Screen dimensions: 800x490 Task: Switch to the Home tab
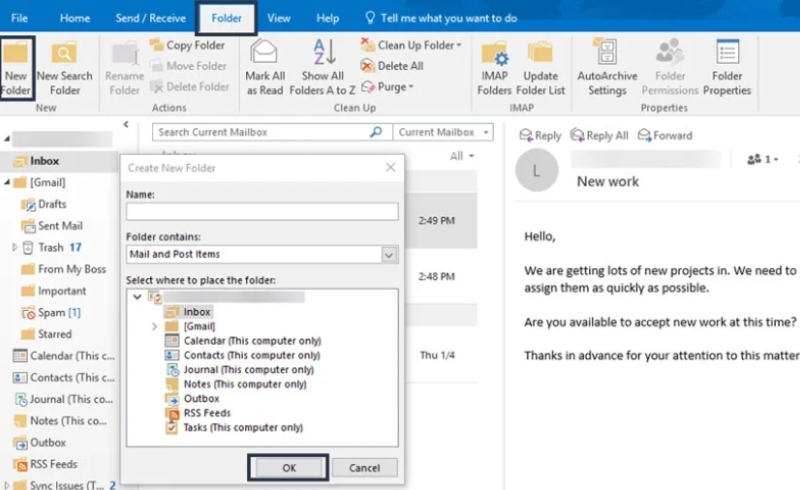click(75, 18)
